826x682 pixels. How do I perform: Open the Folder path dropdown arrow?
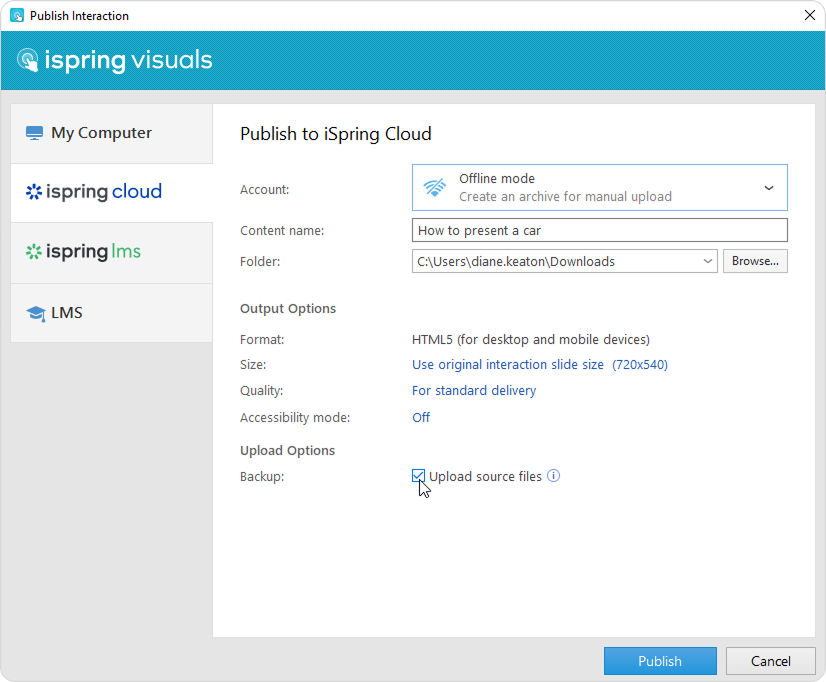tap(708, 261)
